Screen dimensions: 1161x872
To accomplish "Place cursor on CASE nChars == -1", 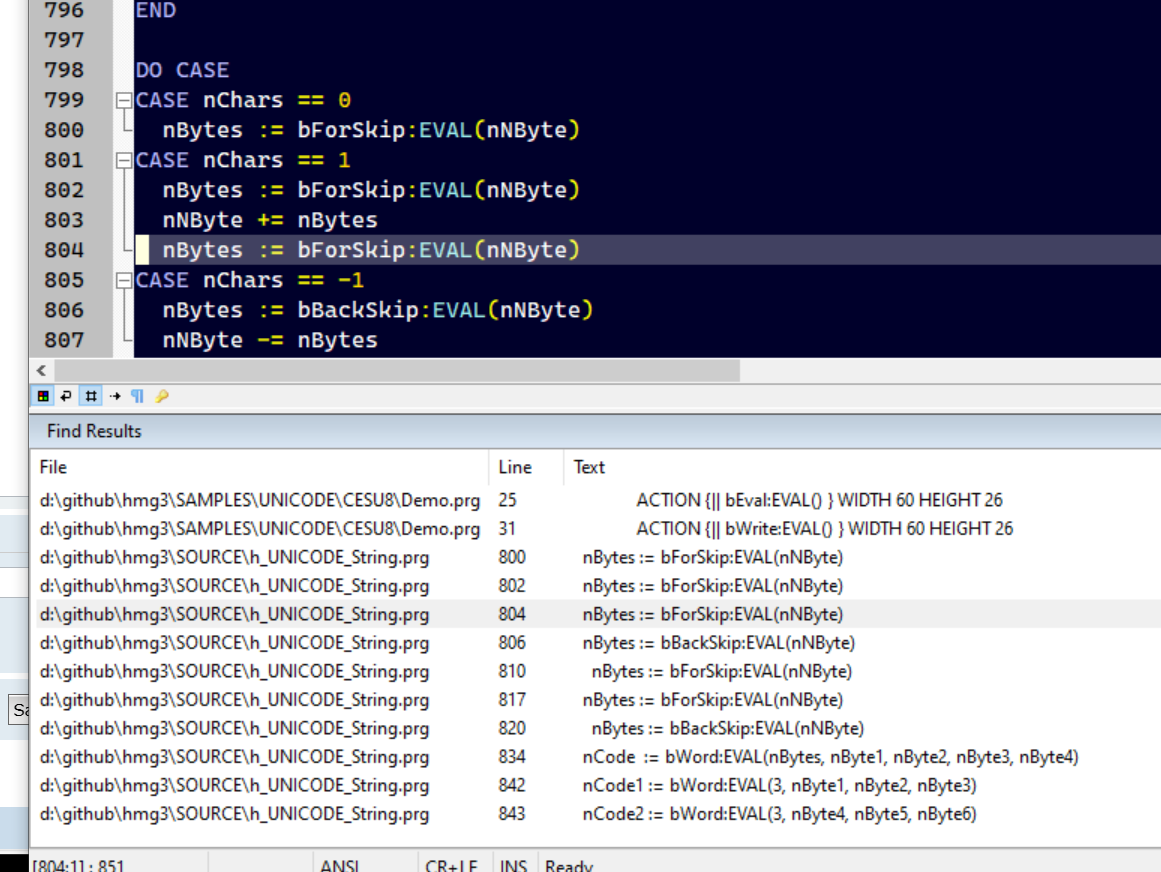I will click(x=250, y=280).
